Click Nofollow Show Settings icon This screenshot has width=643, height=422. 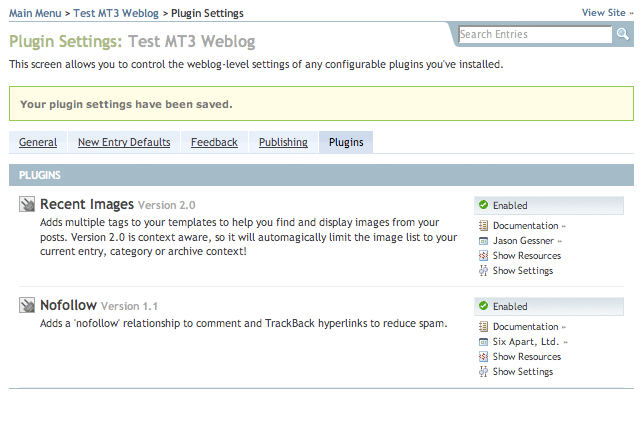point(484,372)
